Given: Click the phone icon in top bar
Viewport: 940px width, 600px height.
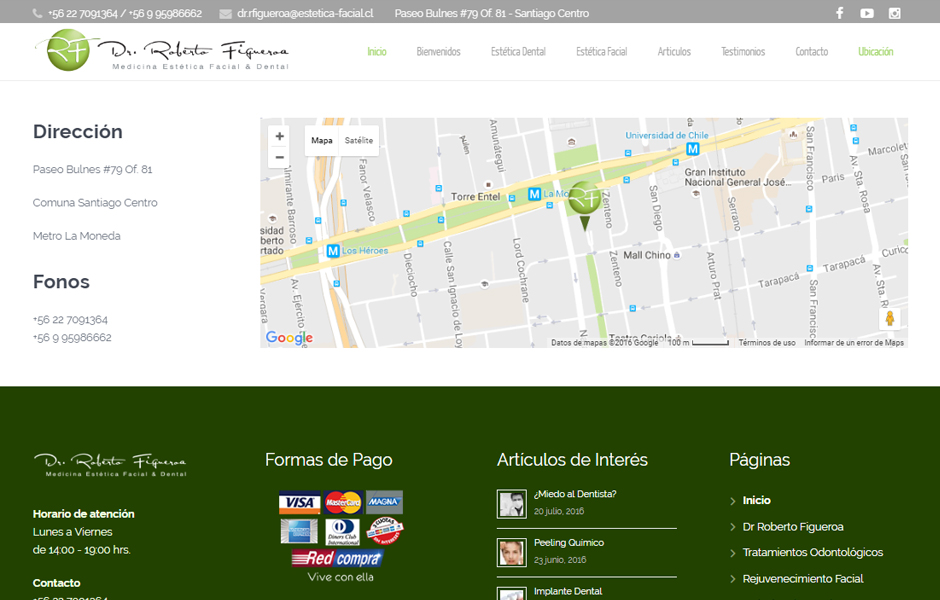Looking at the screenshot, I should click(x=37, y=13).
